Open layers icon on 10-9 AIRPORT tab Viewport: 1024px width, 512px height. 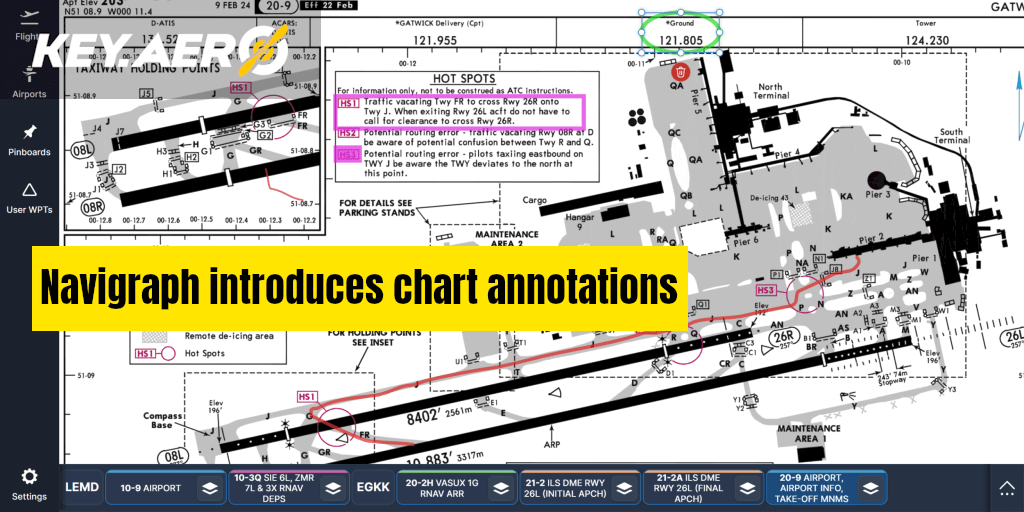(x=208, y=488)
